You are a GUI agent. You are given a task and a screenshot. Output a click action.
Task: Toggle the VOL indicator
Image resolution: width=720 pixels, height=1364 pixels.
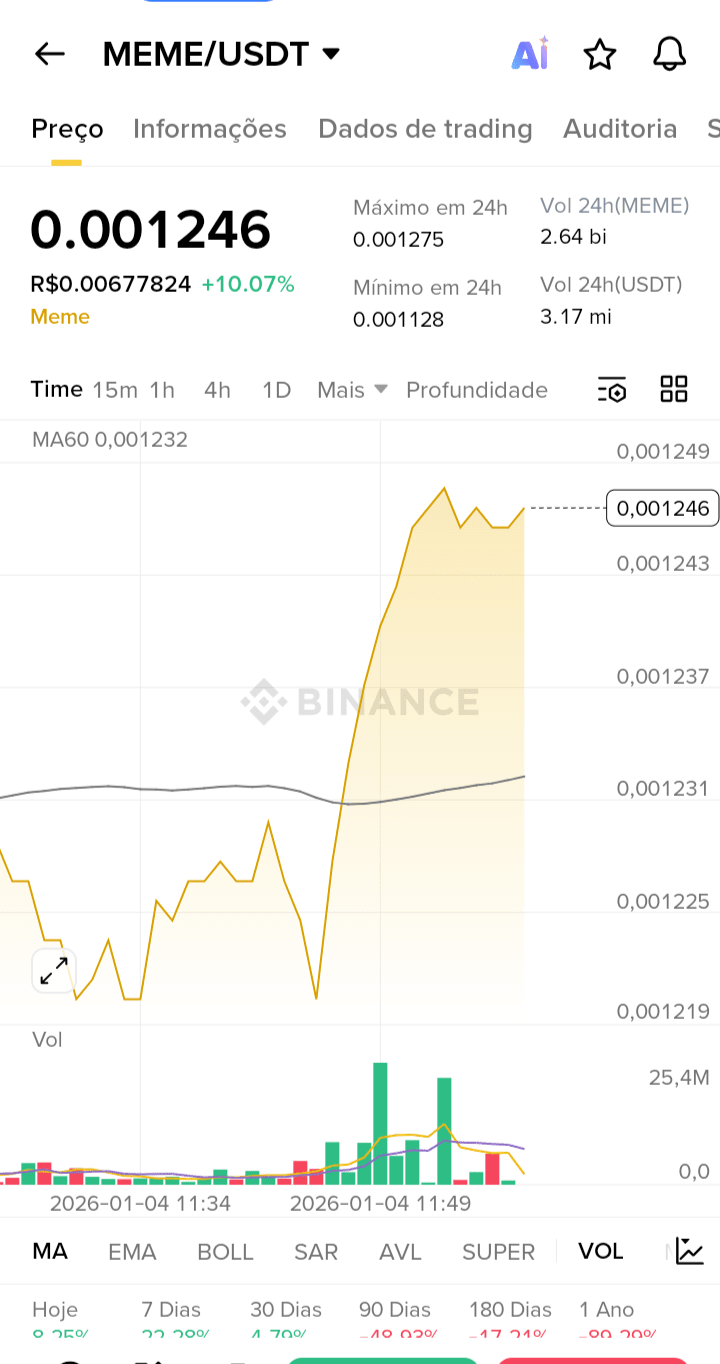(x=600, y=1251)
